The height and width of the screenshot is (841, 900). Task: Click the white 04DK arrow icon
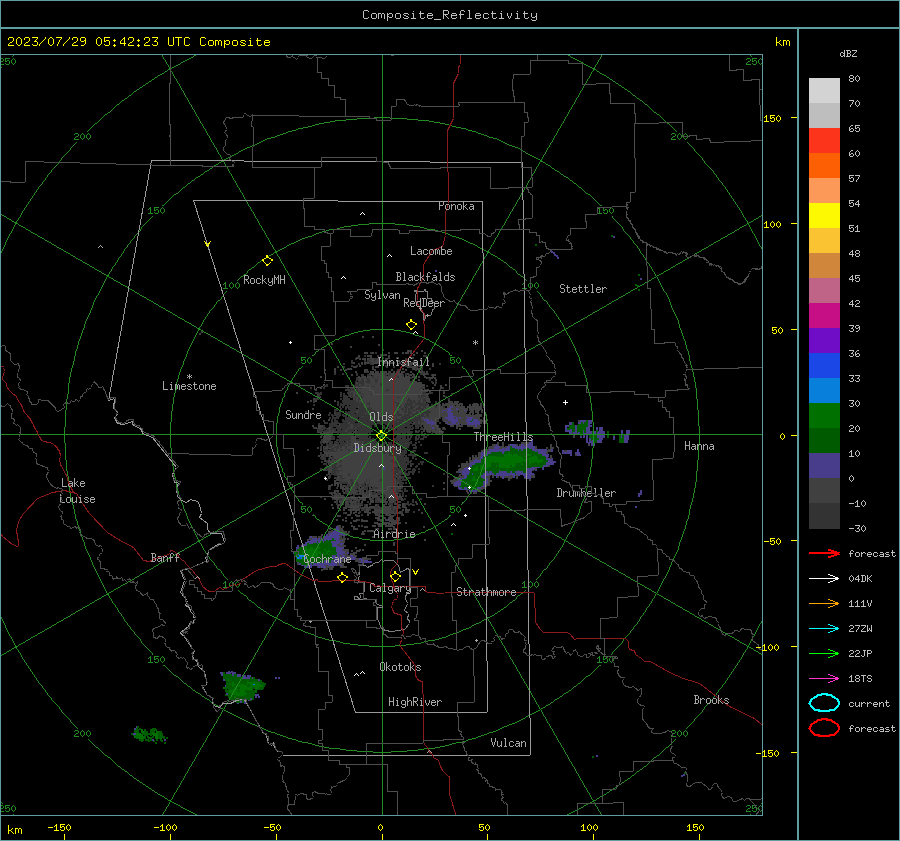pos(824,579)
